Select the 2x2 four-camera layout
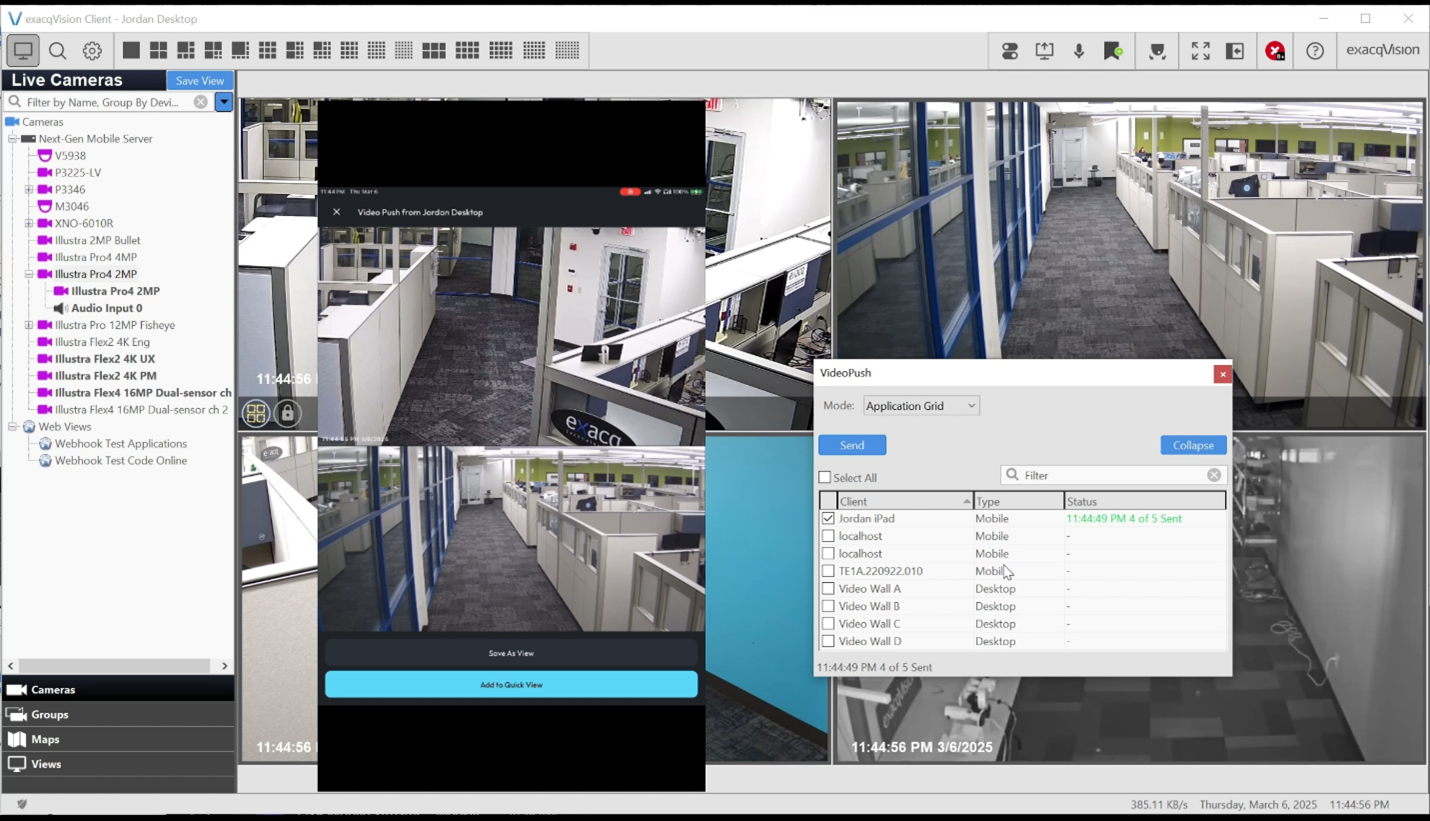This screenshot has height=821, width=1430. click(x=158, y=51)
